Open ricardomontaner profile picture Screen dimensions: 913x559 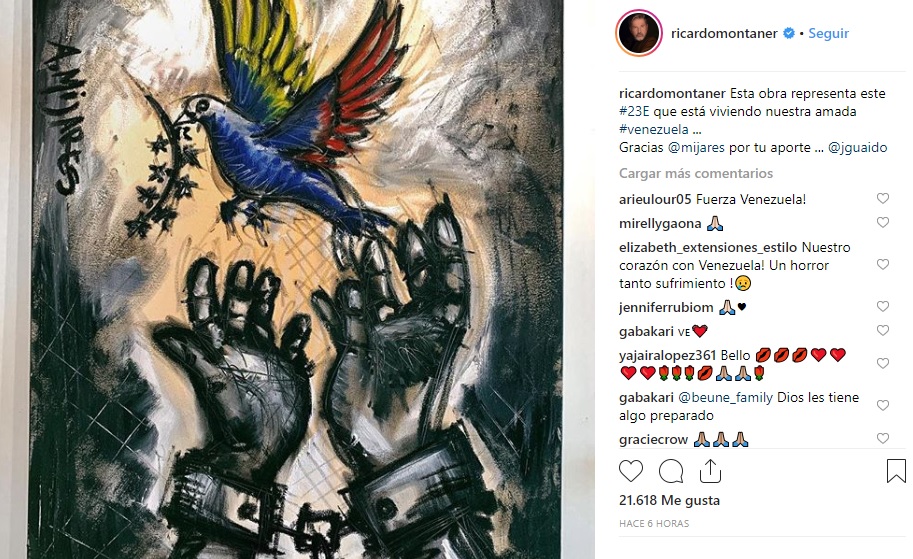[639, 33]
